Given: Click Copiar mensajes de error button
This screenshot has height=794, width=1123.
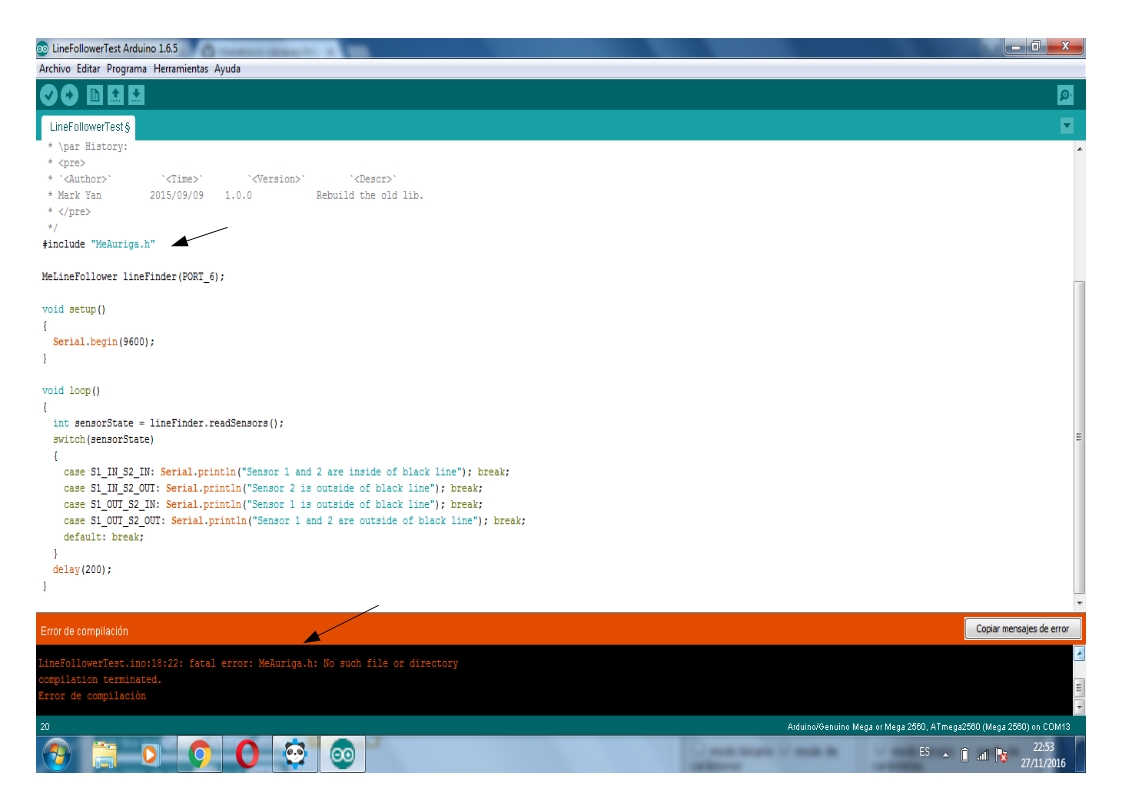Looking at the screenshot, I should 1022,629.
